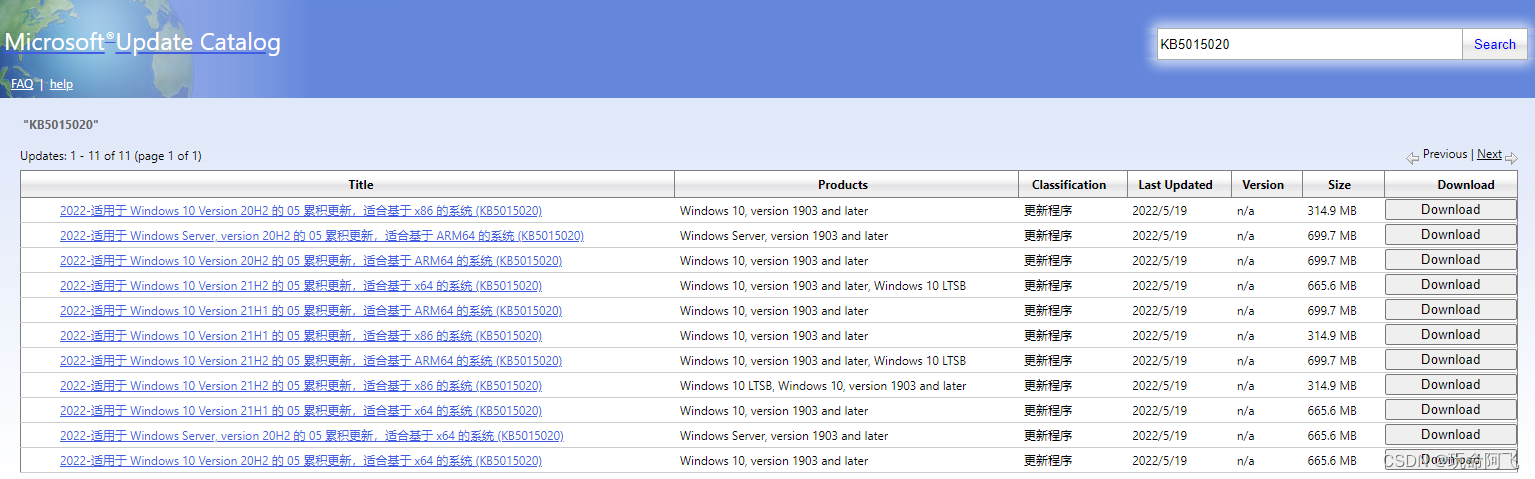Open Windows 10 Version 21H2 x86 update title
This screenshot has height=479, width=1535.
pyautogui.click(x=301, y=386)
